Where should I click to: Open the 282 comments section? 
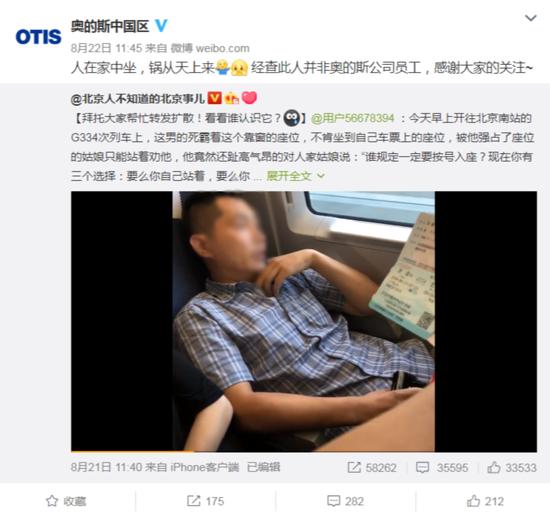pyautogui.click(x=345, y=501)
